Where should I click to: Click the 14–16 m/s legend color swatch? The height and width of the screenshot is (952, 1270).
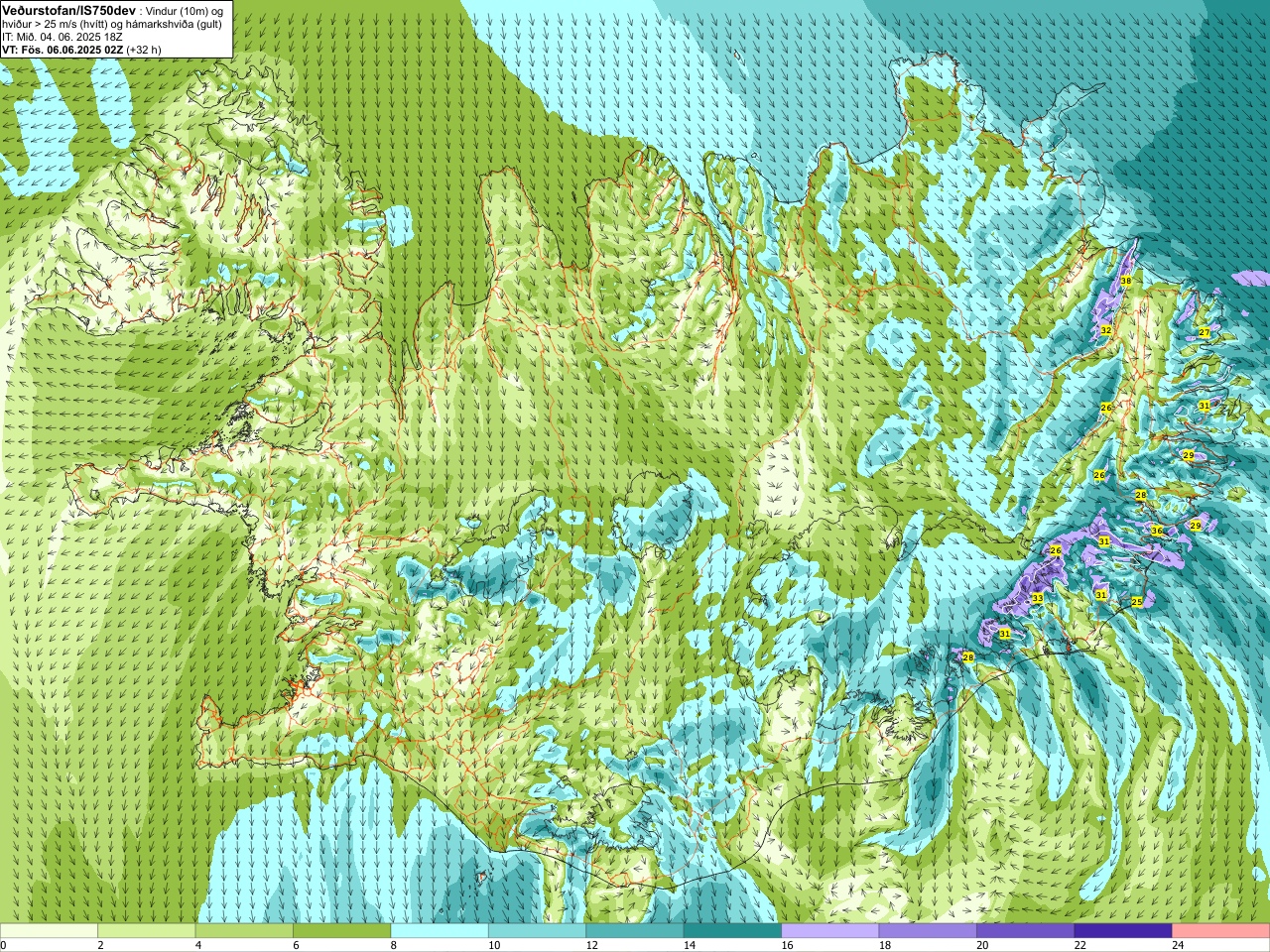pyautogui.click(x=732, y=931)
